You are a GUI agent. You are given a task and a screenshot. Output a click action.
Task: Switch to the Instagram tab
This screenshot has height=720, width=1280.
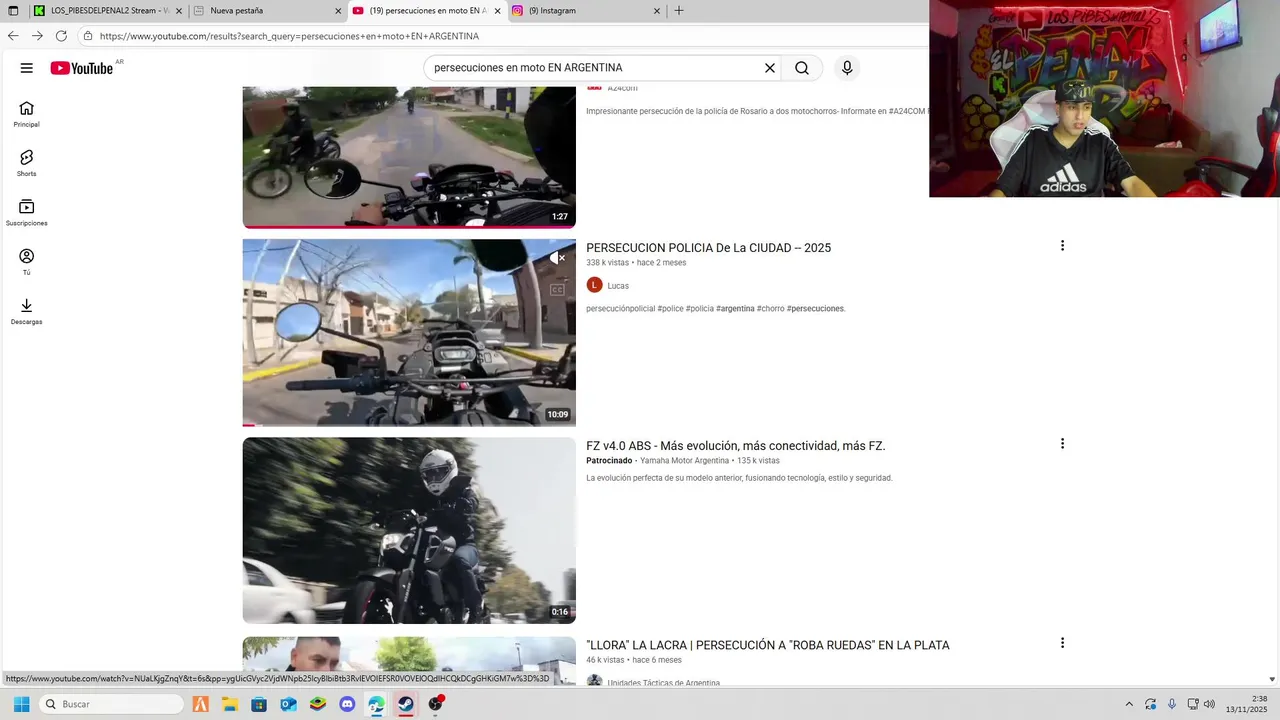point(587,11)
